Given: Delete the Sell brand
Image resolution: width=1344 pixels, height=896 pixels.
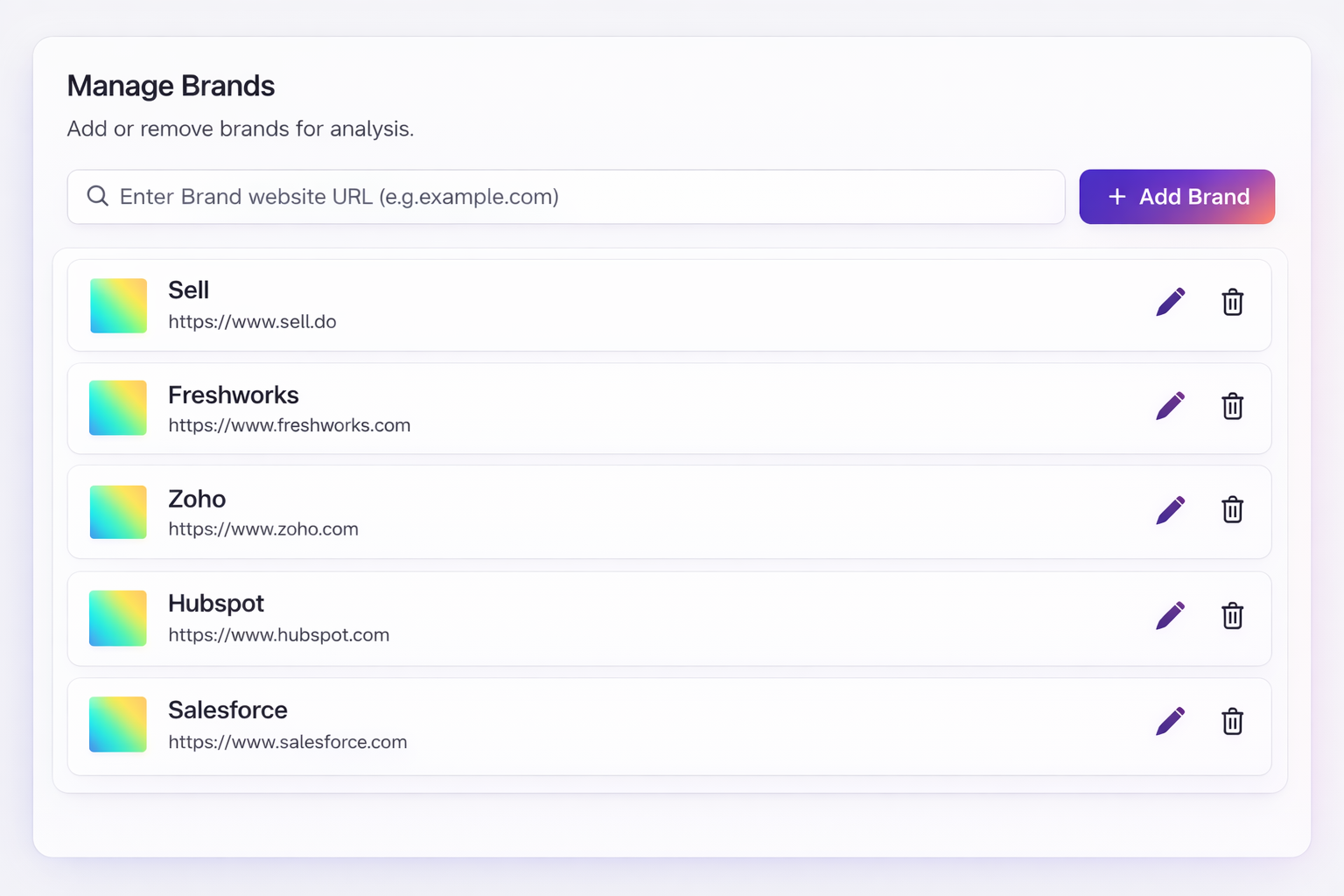Looking at the screenshot, I should [1232, 303].
